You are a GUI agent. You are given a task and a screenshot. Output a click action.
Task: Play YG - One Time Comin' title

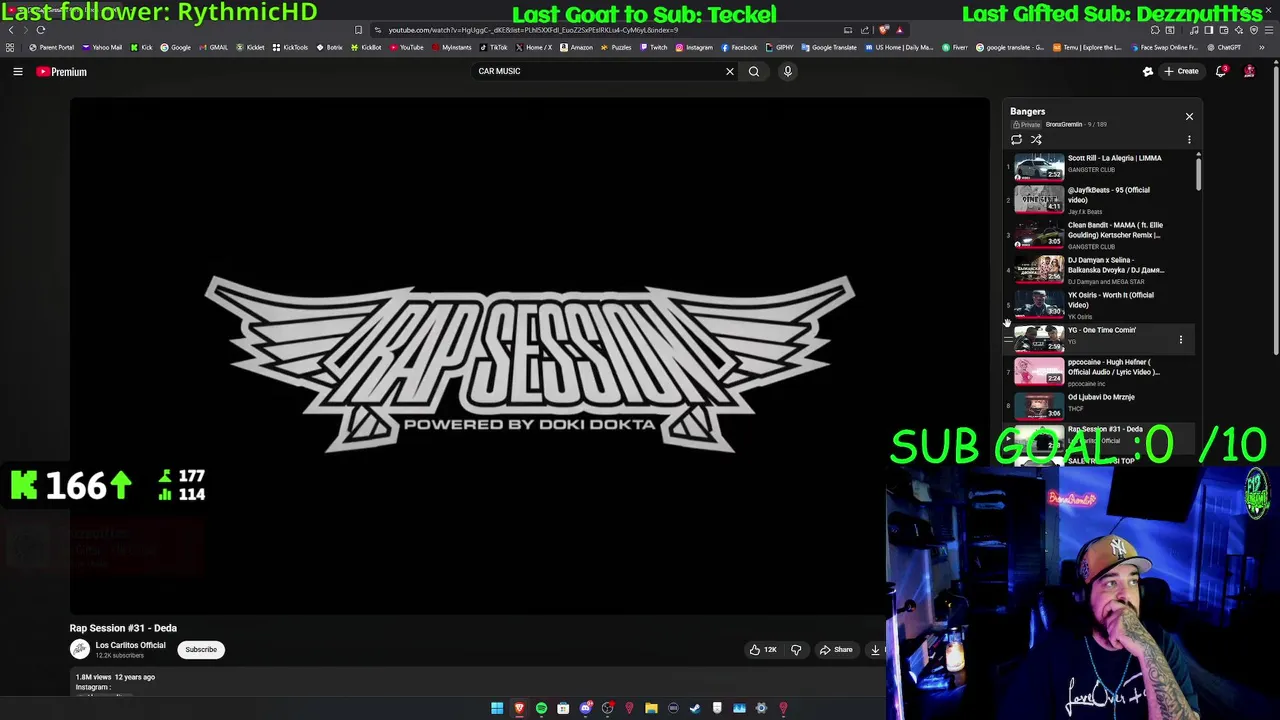1101,330
